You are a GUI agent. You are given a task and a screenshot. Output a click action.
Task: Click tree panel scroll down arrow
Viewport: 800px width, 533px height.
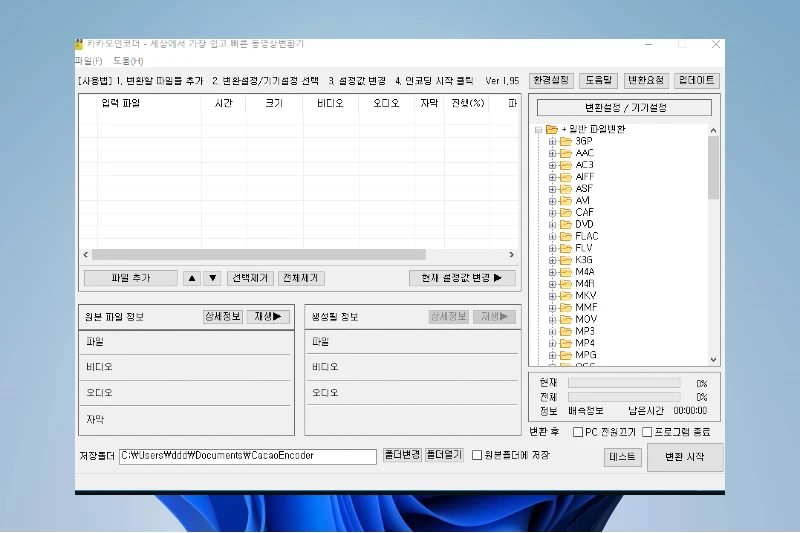coord(713,360)
